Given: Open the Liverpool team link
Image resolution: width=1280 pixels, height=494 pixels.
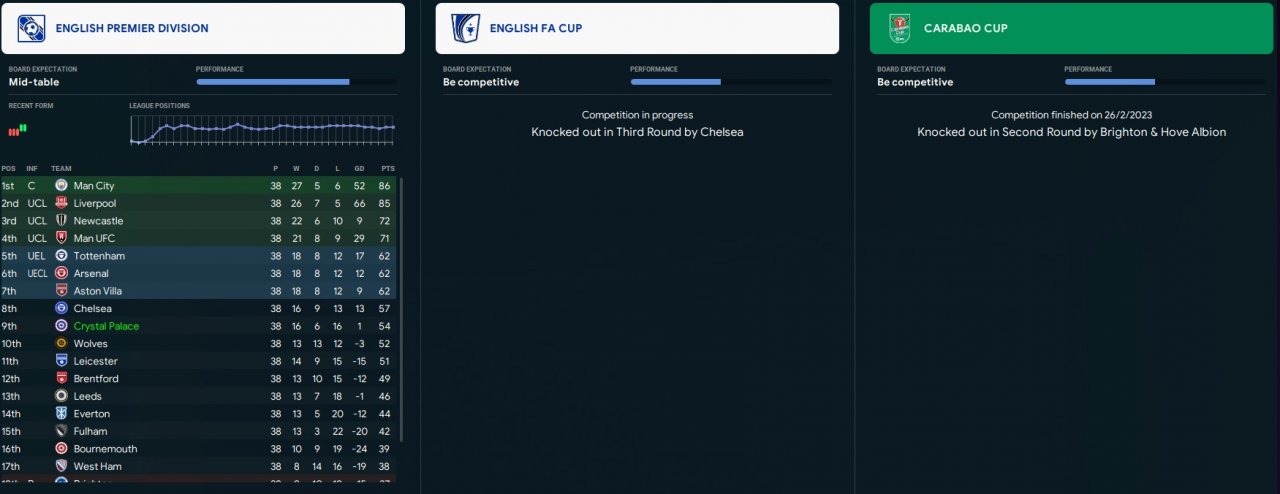Looking at the screenshot, I should [95, 203].
